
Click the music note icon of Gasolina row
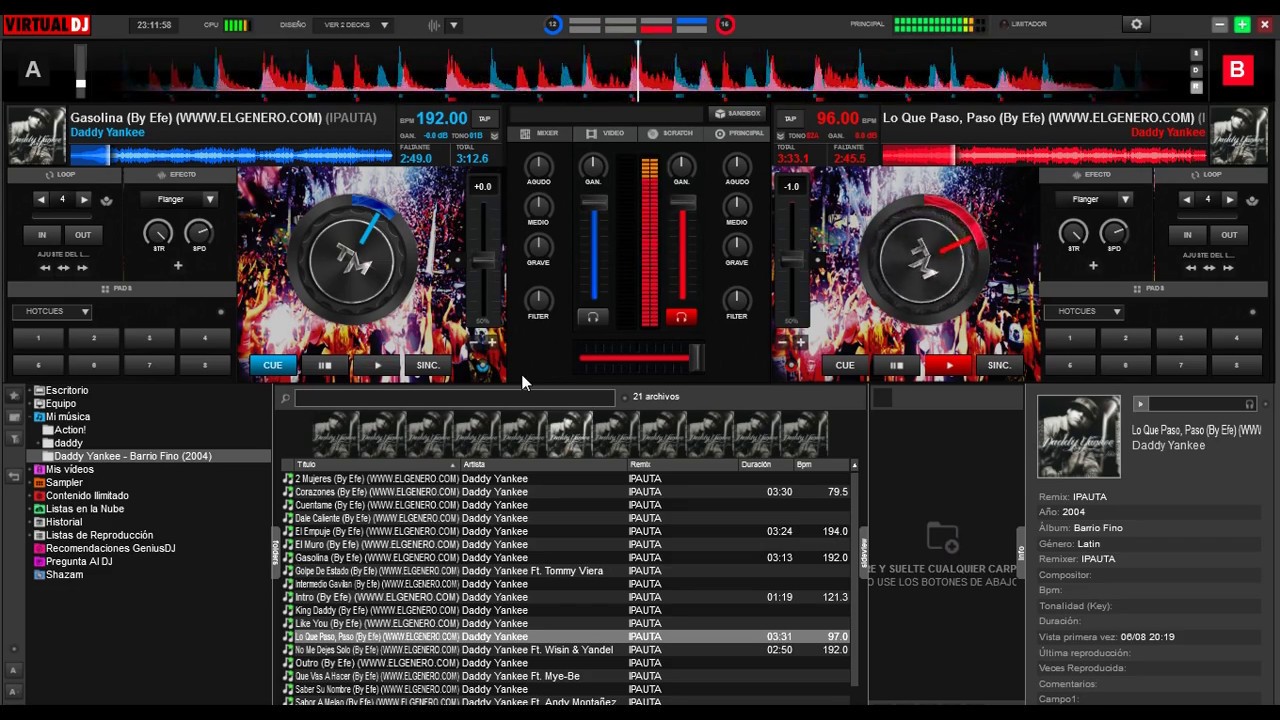(x=288, y=557)
